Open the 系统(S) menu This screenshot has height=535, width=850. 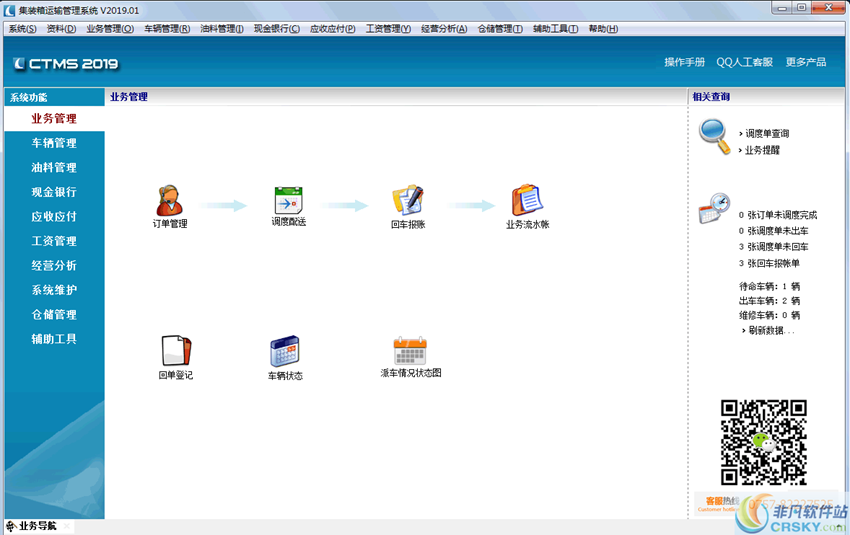[22, 29]
